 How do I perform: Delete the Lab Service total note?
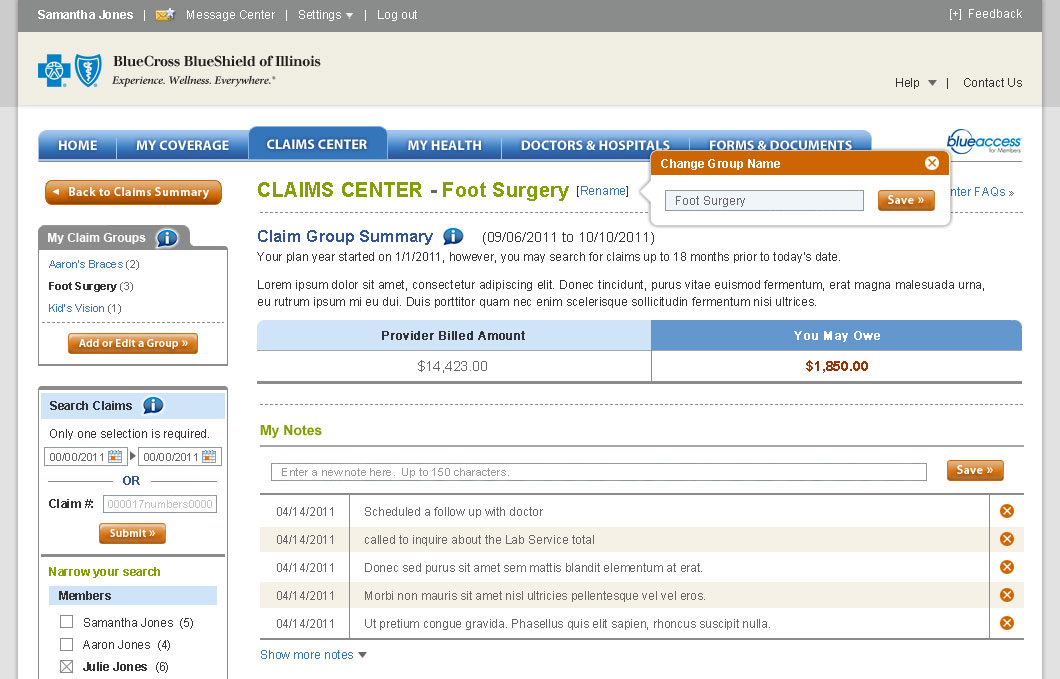1007,539
